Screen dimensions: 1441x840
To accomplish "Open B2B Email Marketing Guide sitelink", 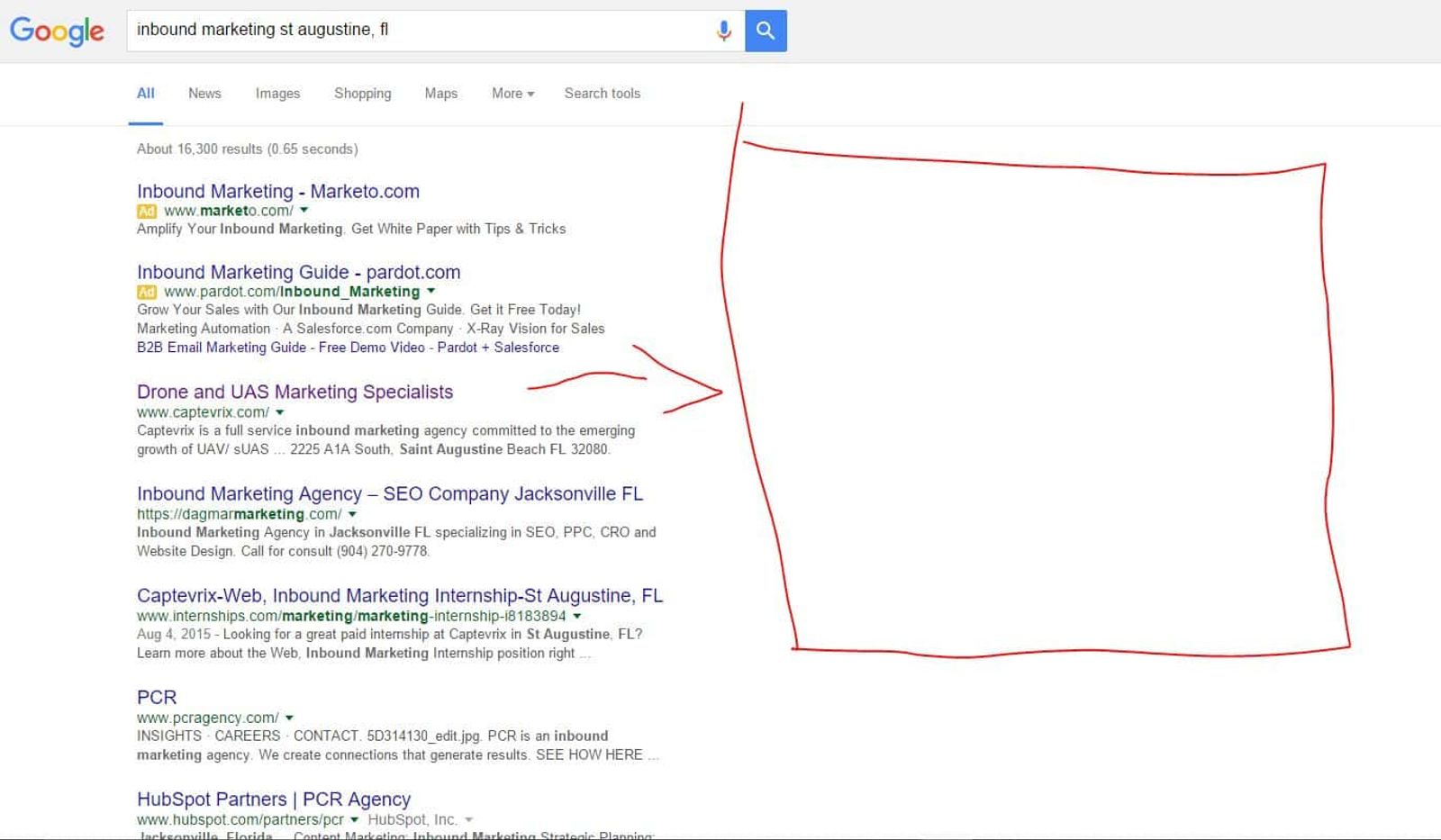I will 222,348.
